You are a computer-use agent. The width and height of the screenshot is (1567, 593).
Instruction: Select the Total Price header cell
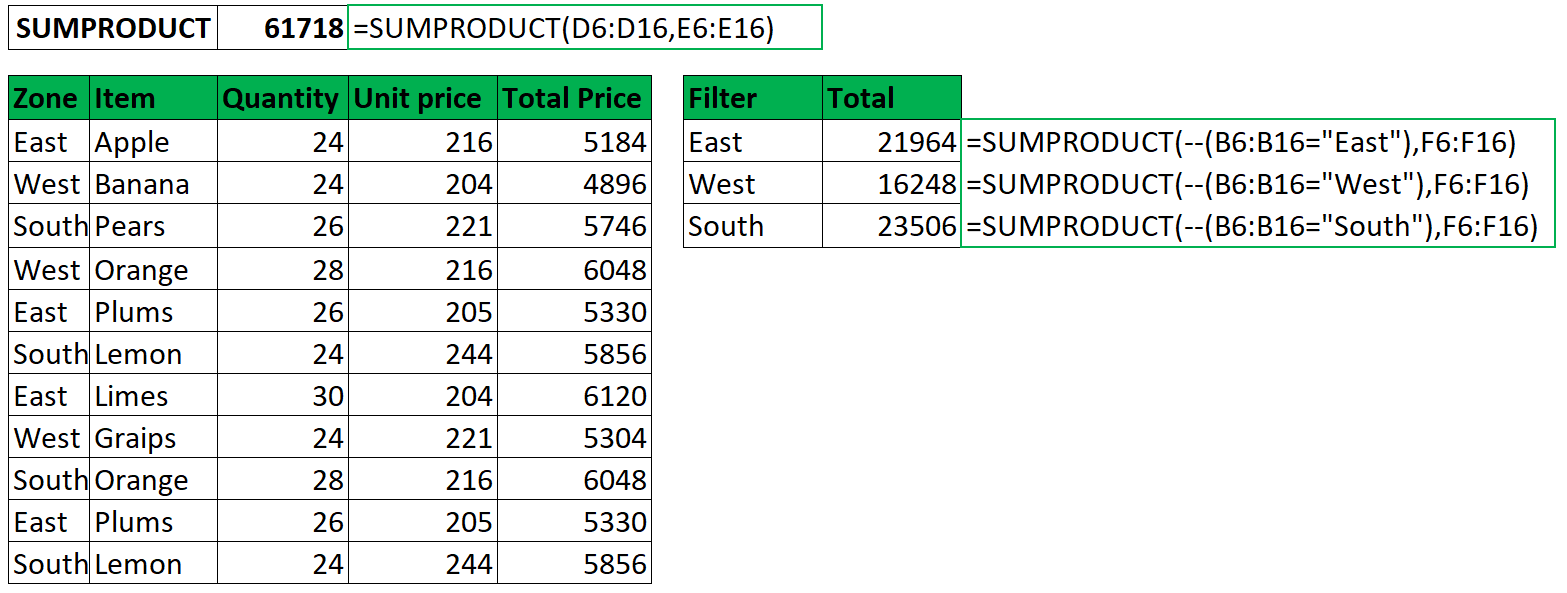point(574,98)
